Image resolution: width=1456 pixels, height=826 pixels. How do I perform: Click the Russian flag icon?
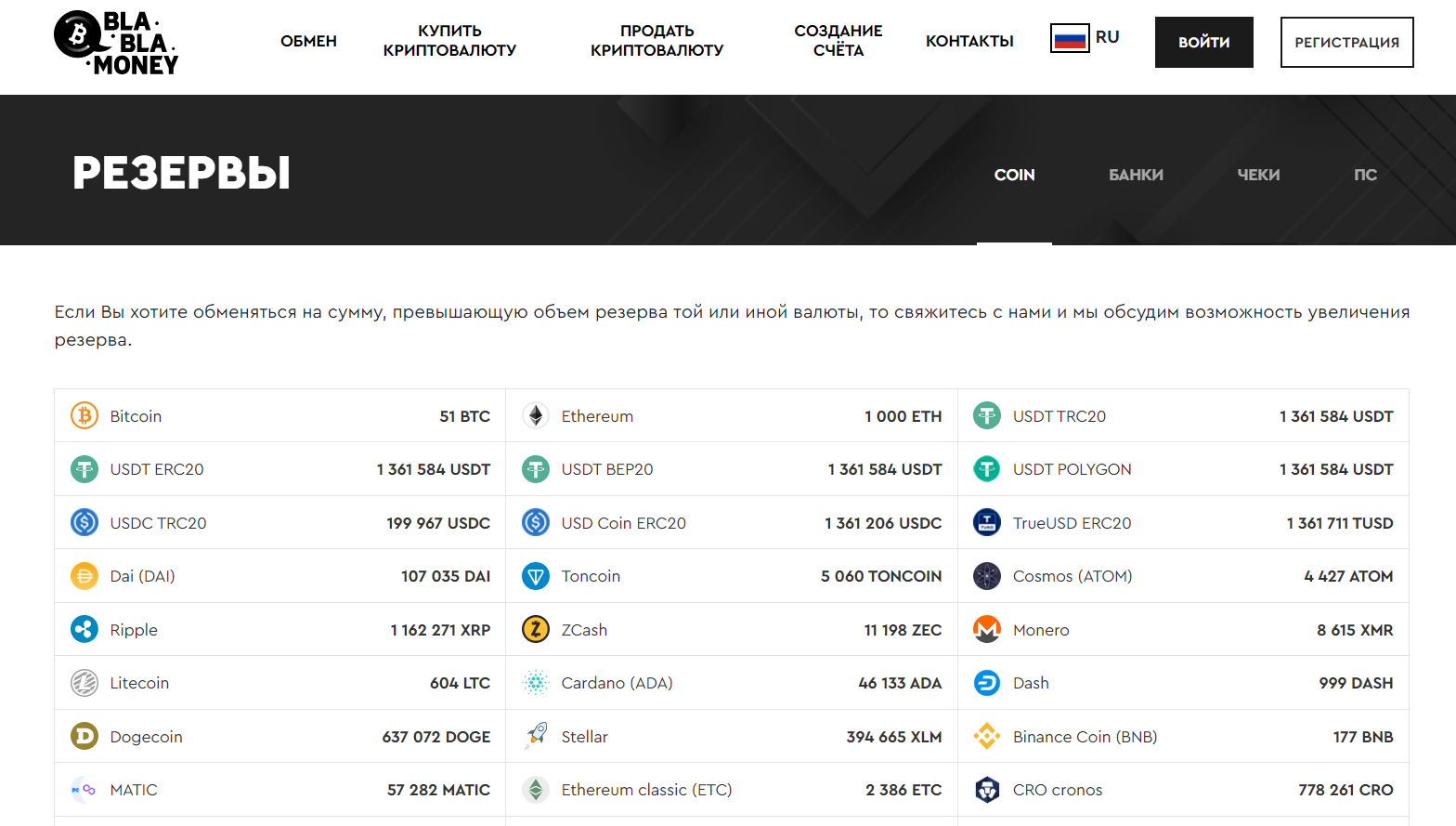coord(1070,38)
